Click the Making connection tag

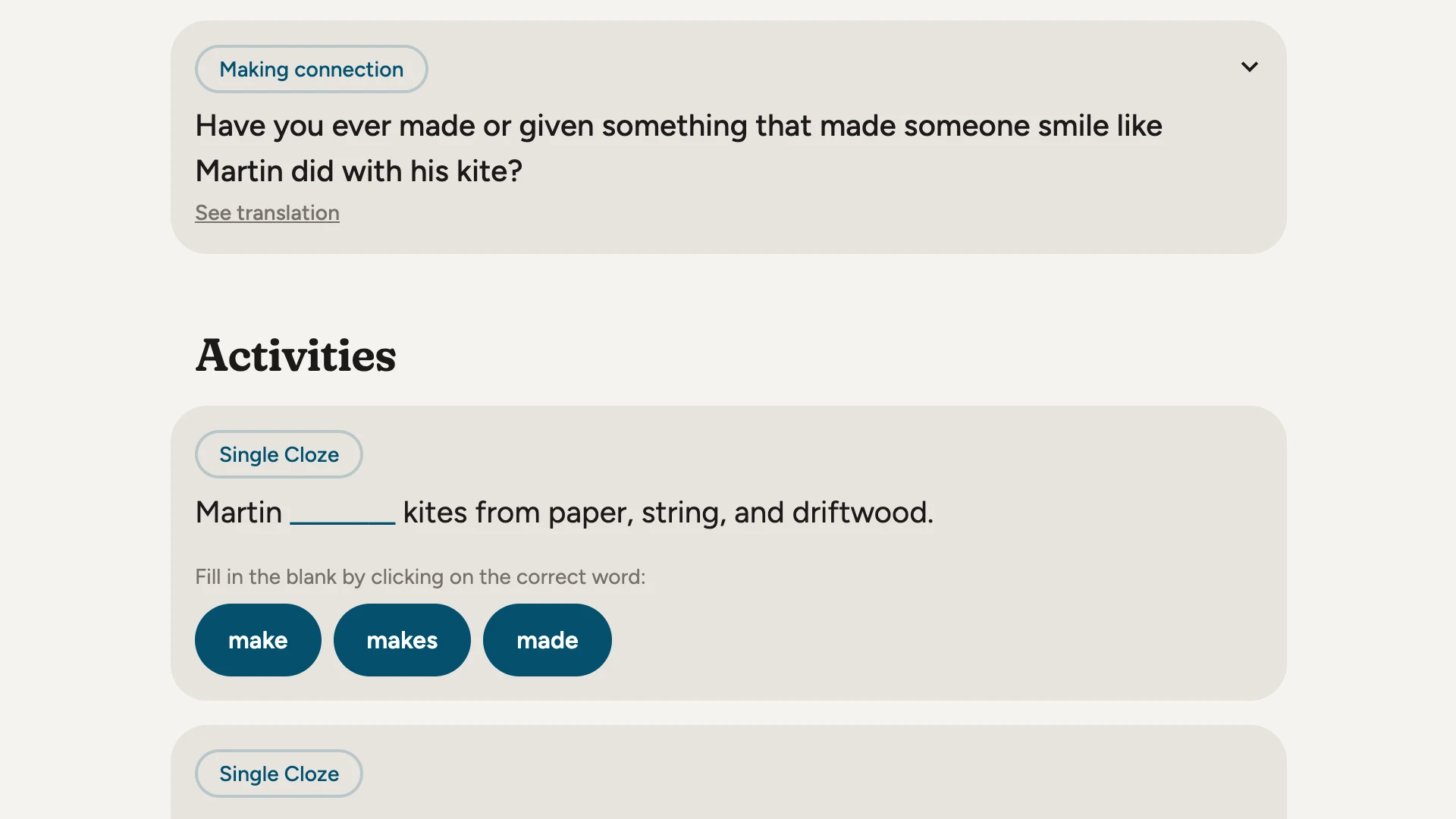[311, 70]
